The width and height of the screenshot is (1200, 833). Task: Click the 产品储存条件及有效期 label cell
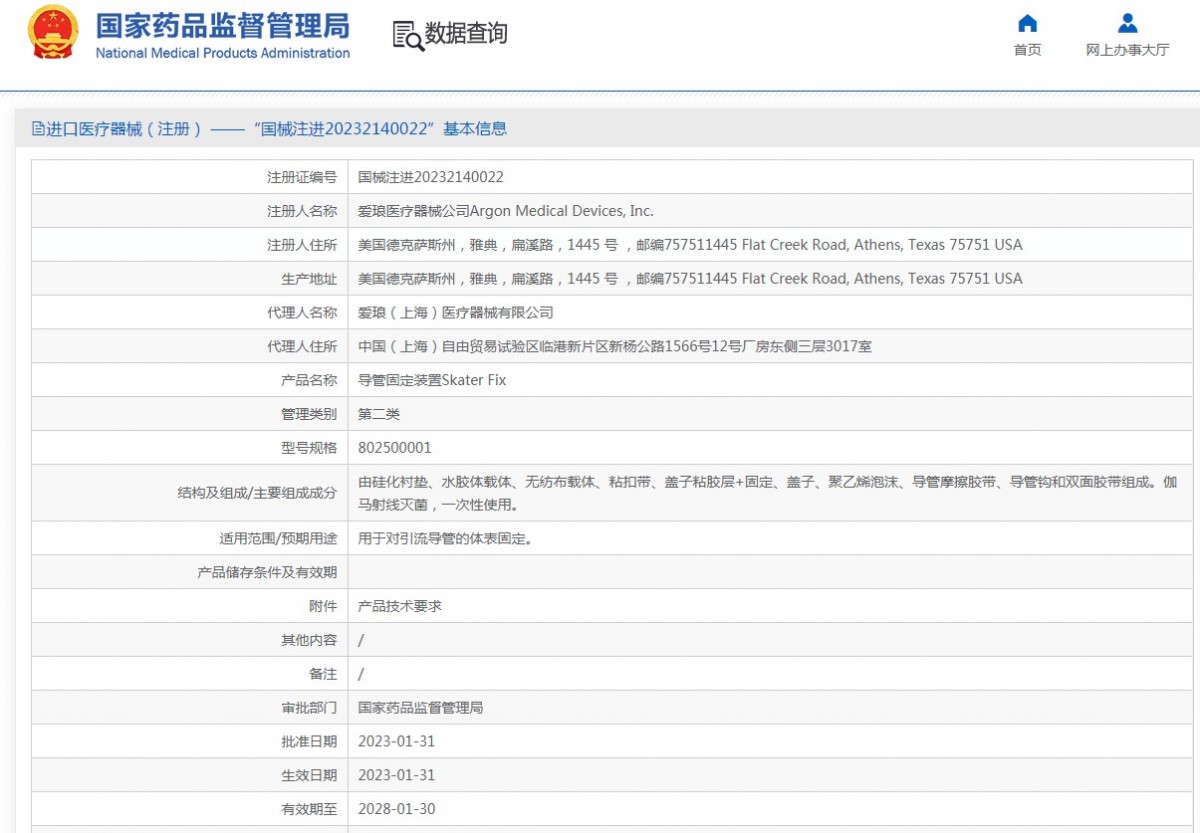coord(190,572)
